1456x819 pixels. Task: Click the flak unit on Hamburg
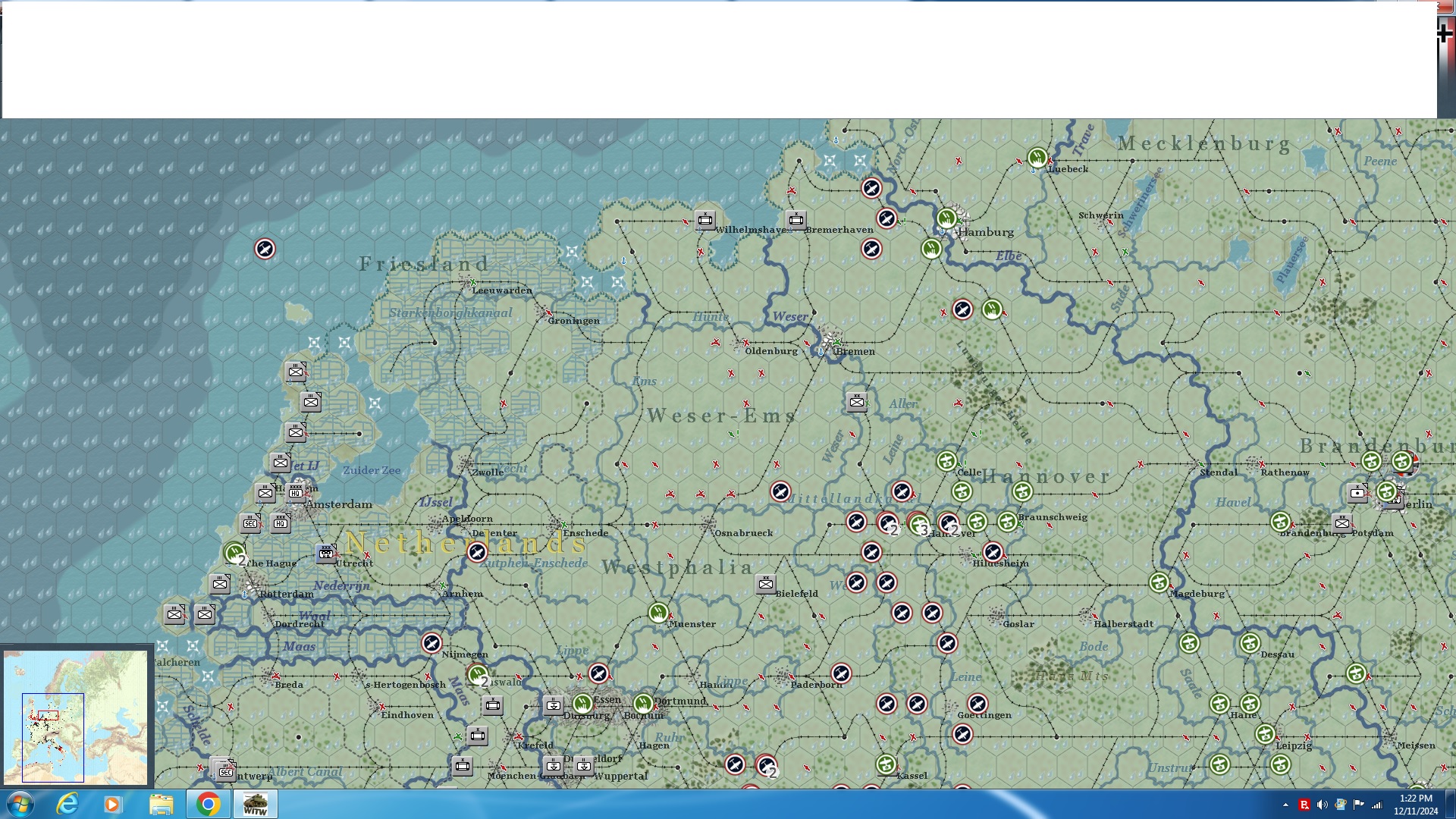946,218
